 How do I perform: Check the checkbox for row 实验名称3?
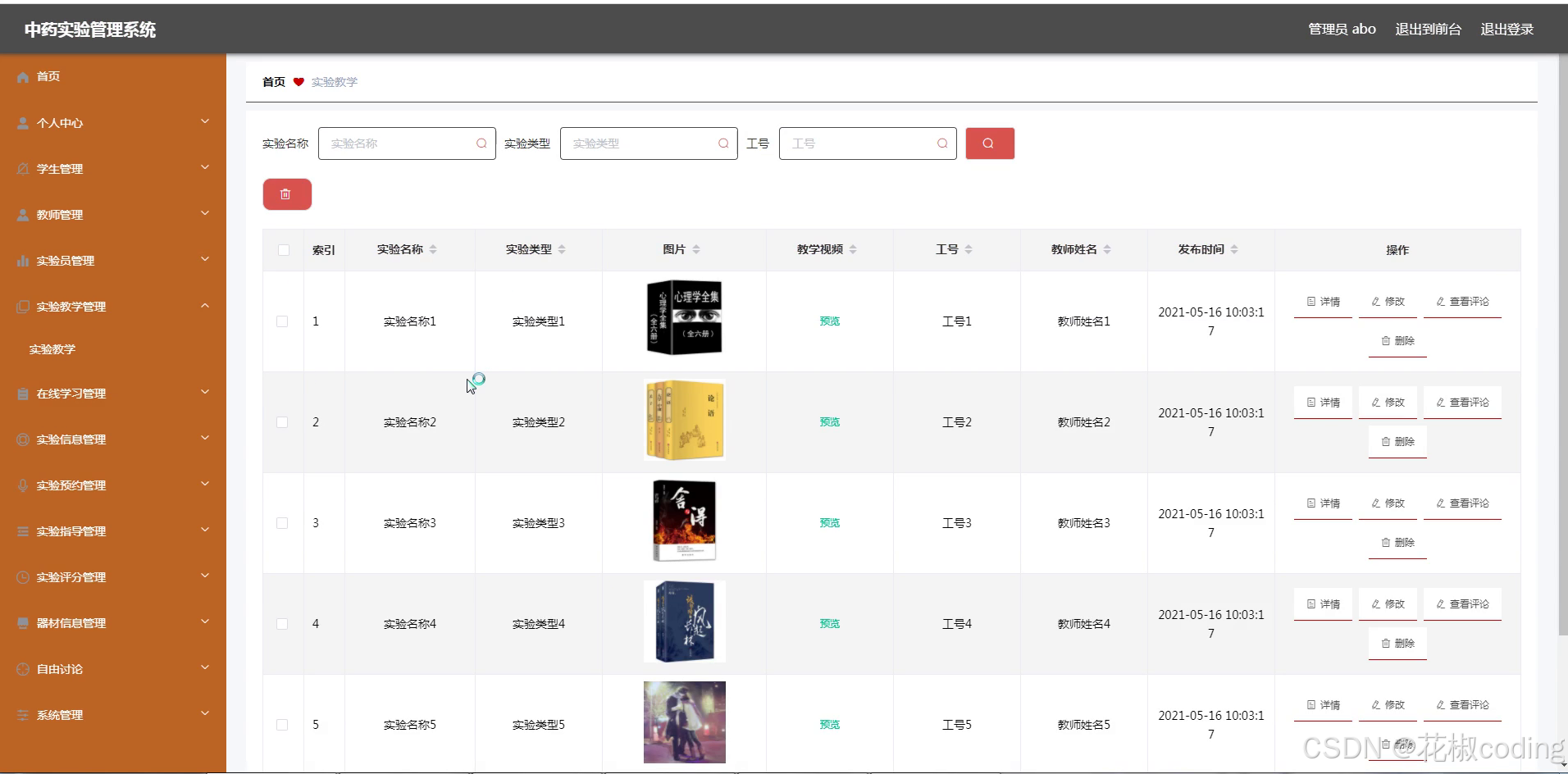pos(282,523)
